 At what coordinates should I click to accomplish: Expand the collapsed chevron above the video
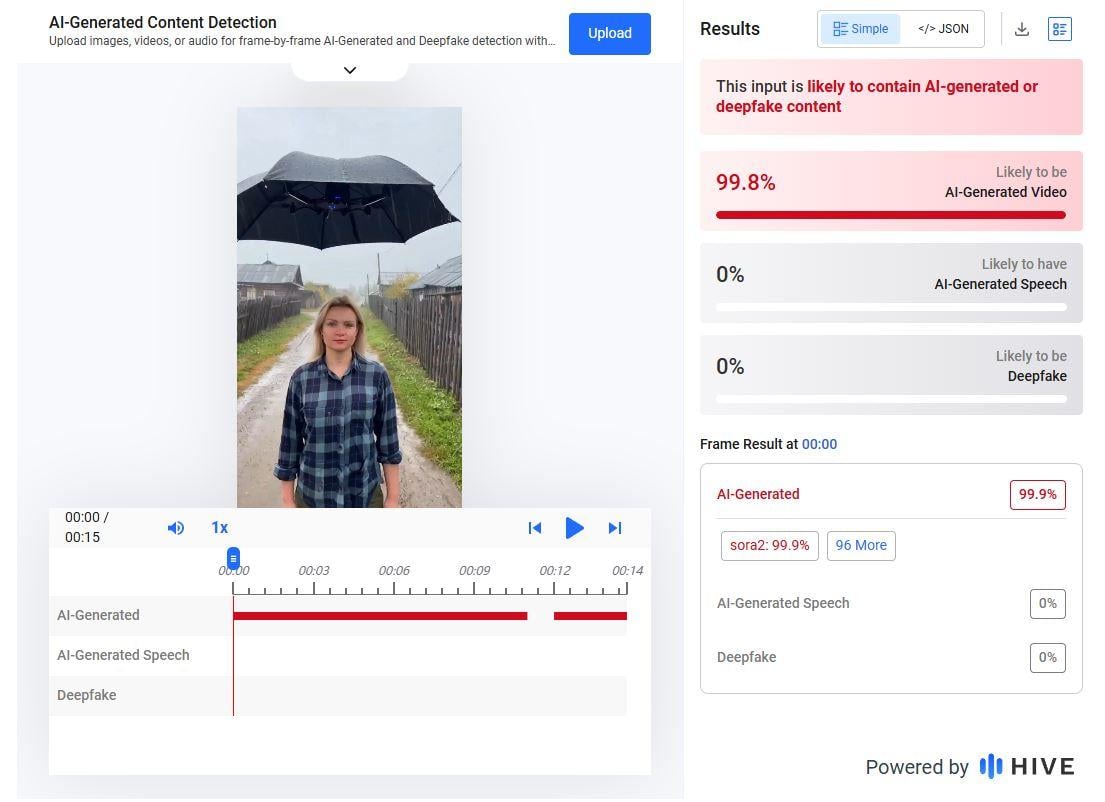point(350,70)
